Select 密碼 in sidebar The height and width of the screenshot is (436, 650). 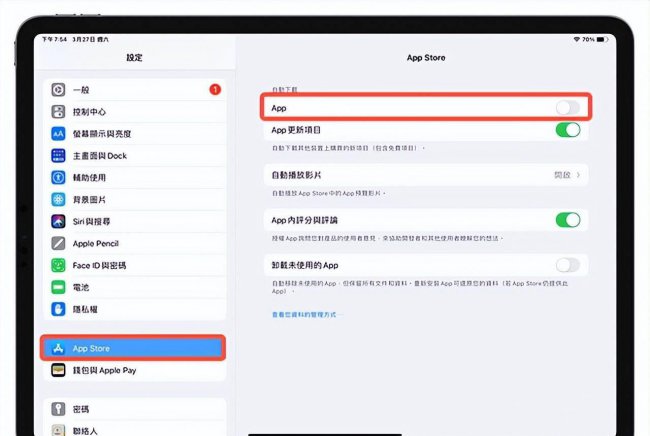coord(135,409)
